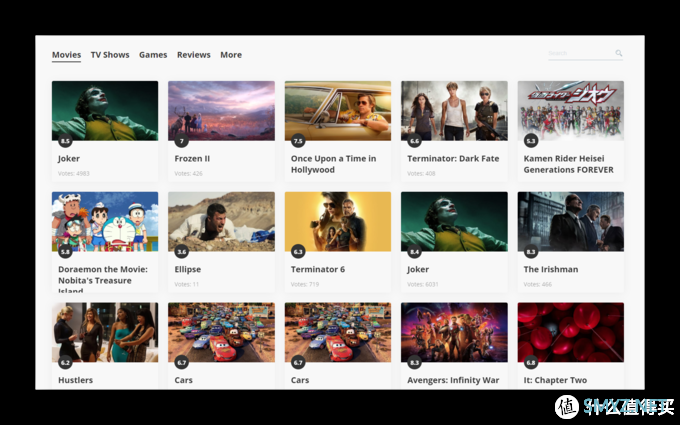Select the 'Votes: 408' text
The image size is (680, 425).
click(x=421, y=173)
